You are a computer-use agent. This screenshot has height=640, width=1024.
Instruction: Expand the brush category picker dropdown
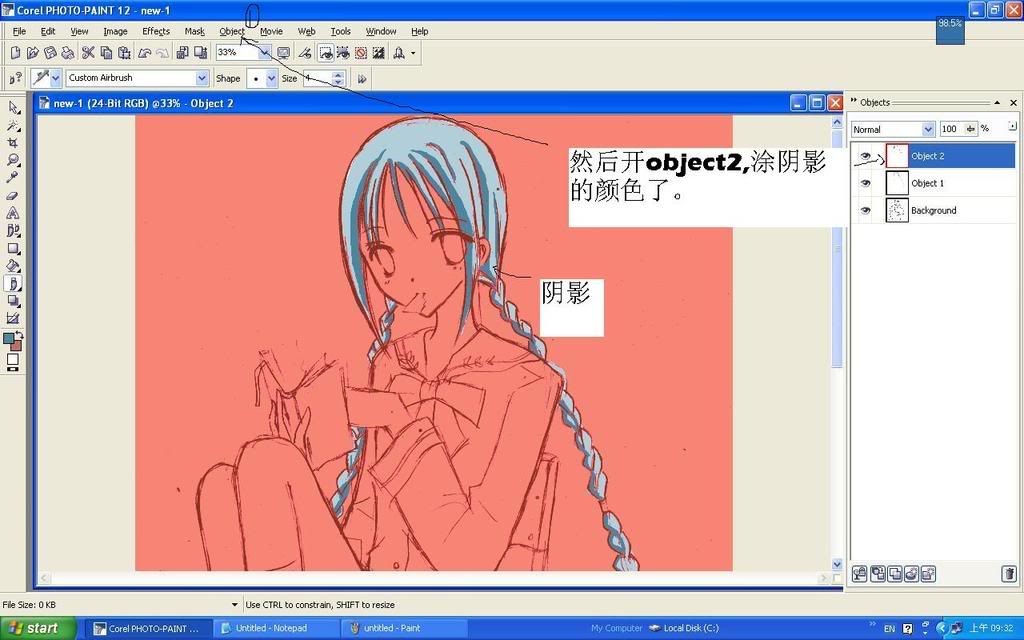point(56,78)
